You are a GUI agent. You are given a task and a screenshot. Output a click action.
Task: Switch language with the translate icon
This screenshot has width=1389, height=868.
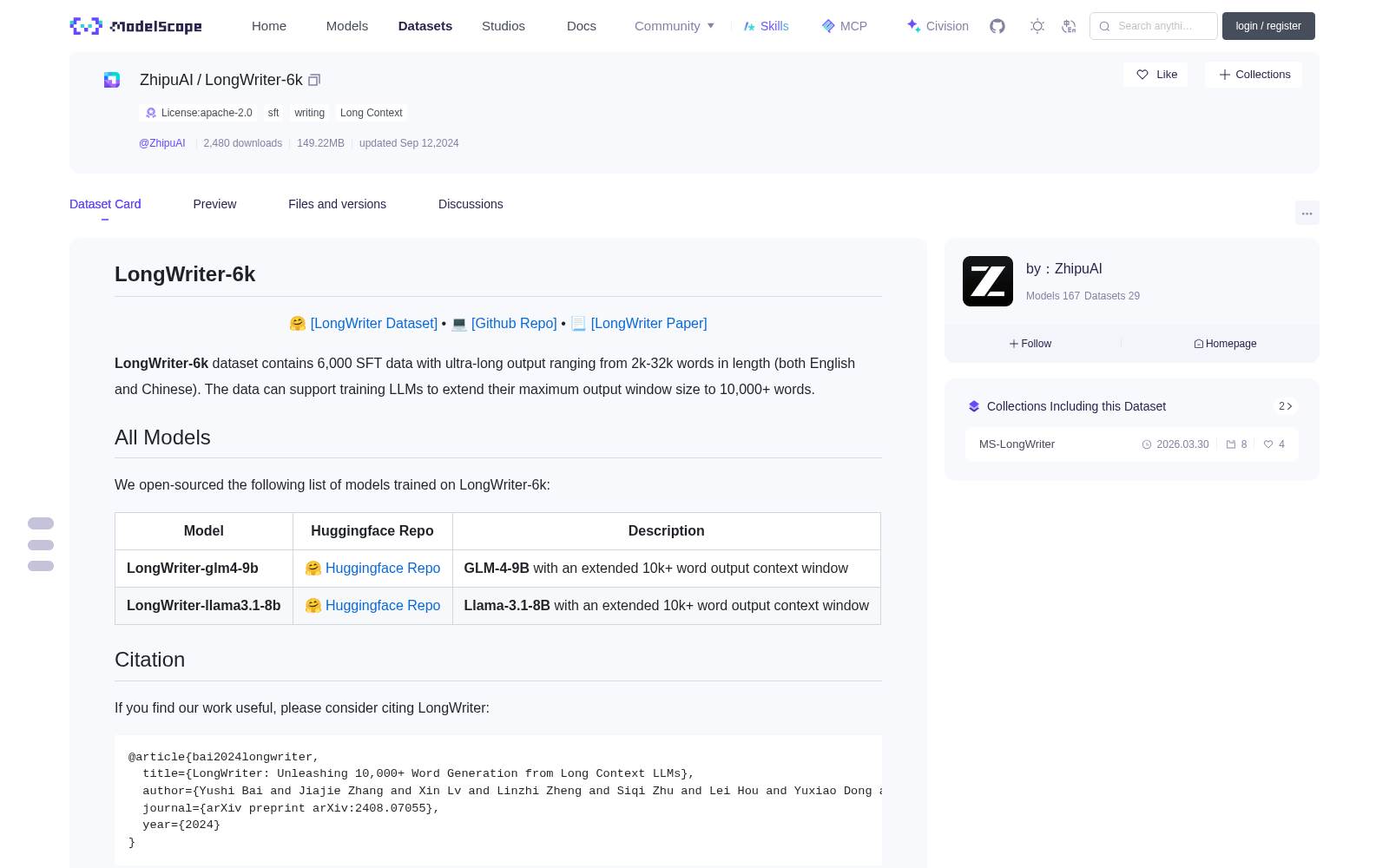[x=1069, y=26]
